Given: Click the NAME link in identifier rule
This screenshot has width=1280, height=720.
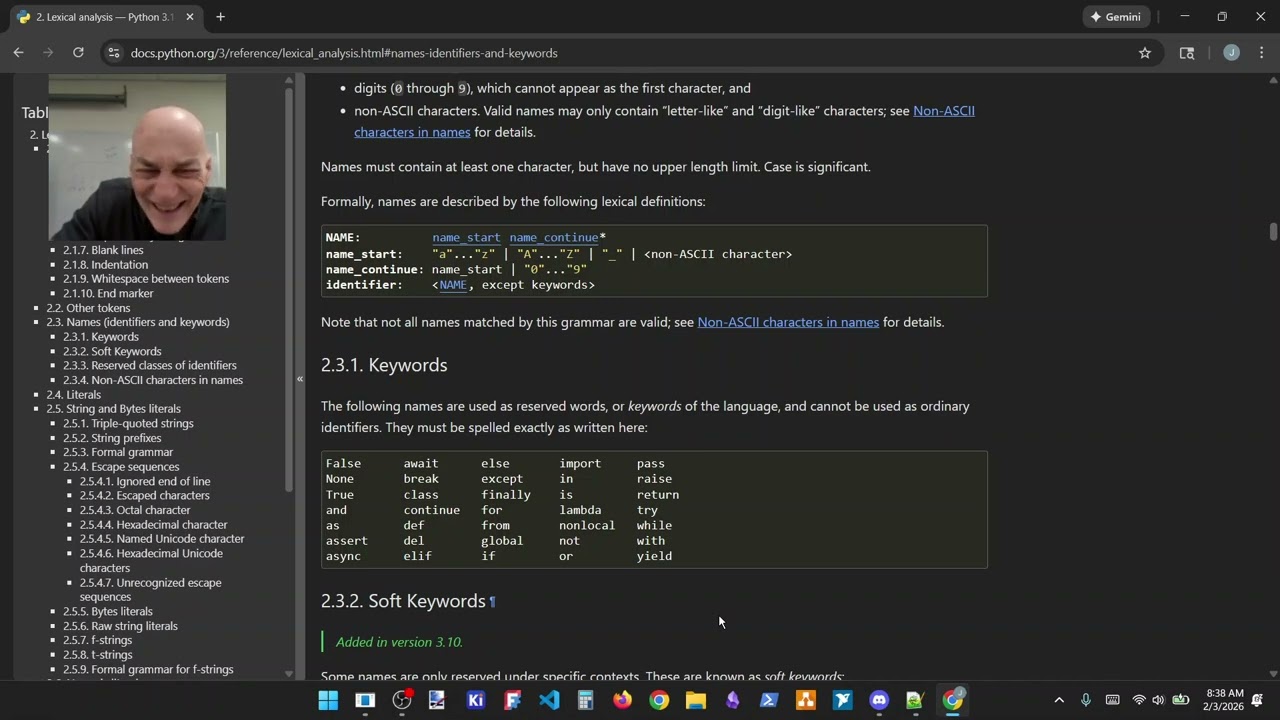Looking at the screenshot, I should pos(453,285).
